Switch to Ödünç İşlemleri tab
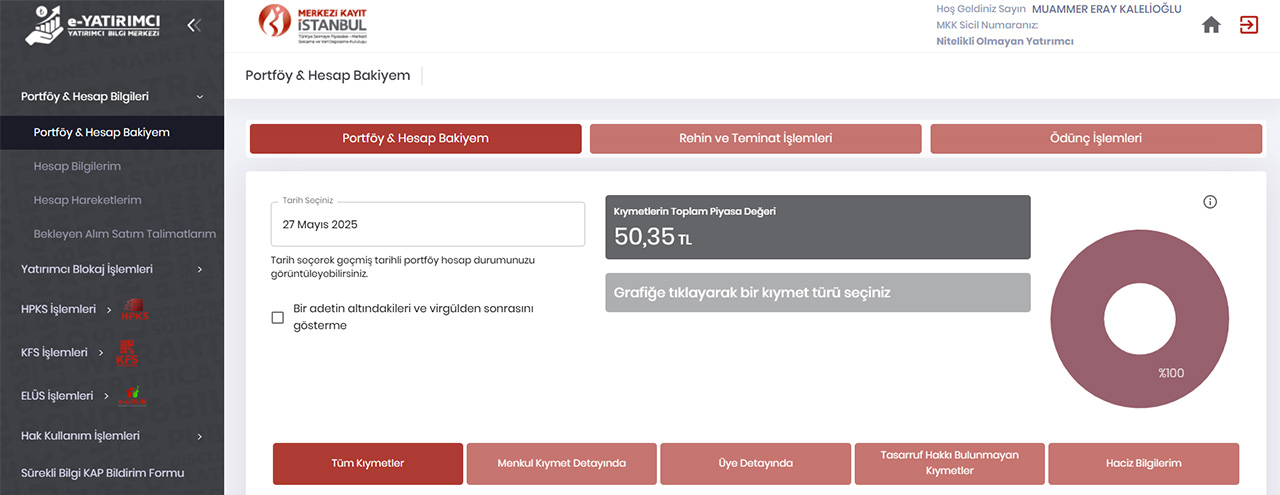Image resolution: width=1280 pixels, height=495 pixels. [x=1095, y=139]
